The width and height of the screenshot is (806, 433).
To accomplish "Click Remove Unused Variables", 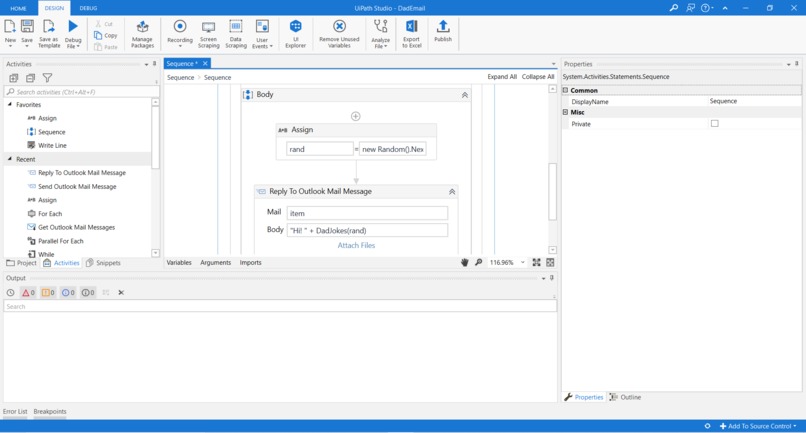I will point(339,34).
